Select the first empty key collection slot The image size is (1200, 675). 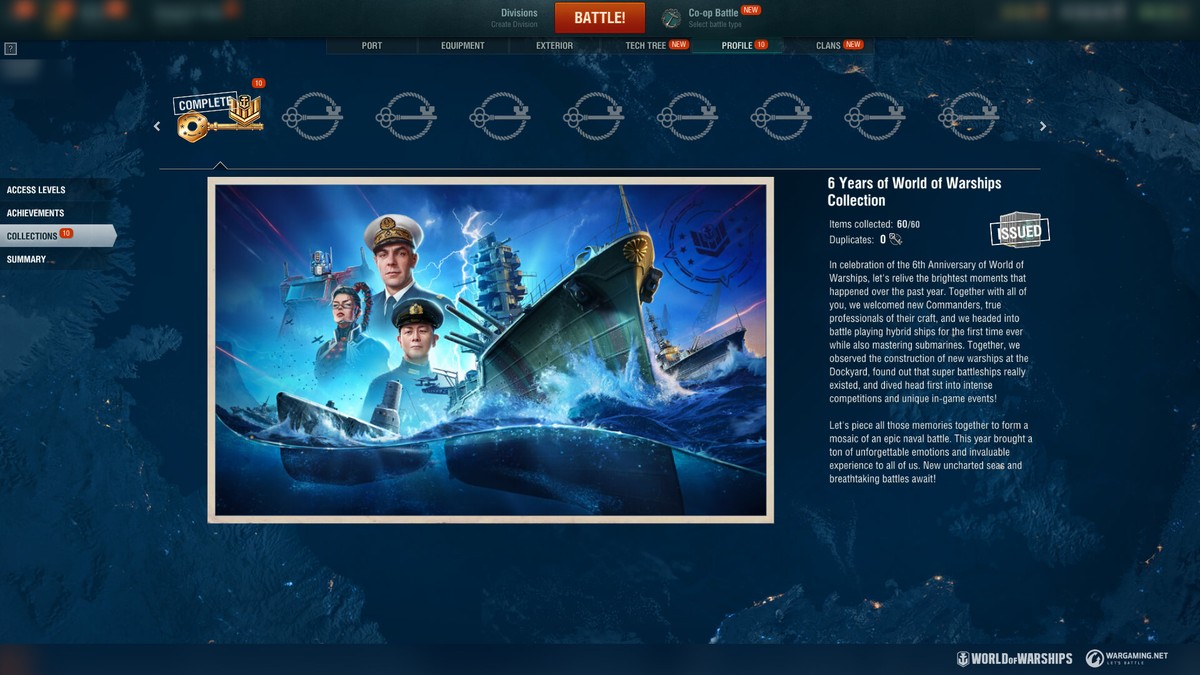(x=313, y=116)
